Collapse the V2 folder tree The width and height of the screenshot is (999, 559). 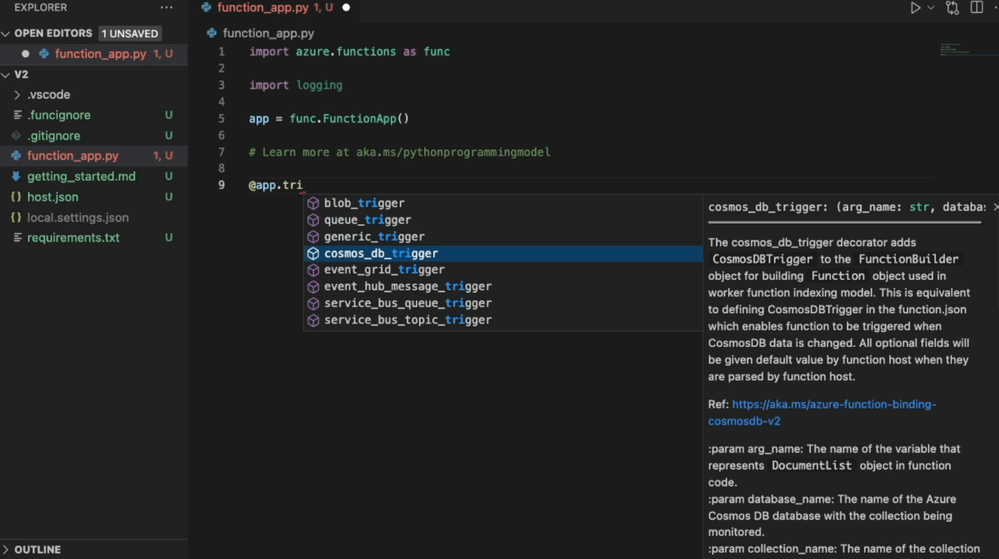click(x=7, y=74)
